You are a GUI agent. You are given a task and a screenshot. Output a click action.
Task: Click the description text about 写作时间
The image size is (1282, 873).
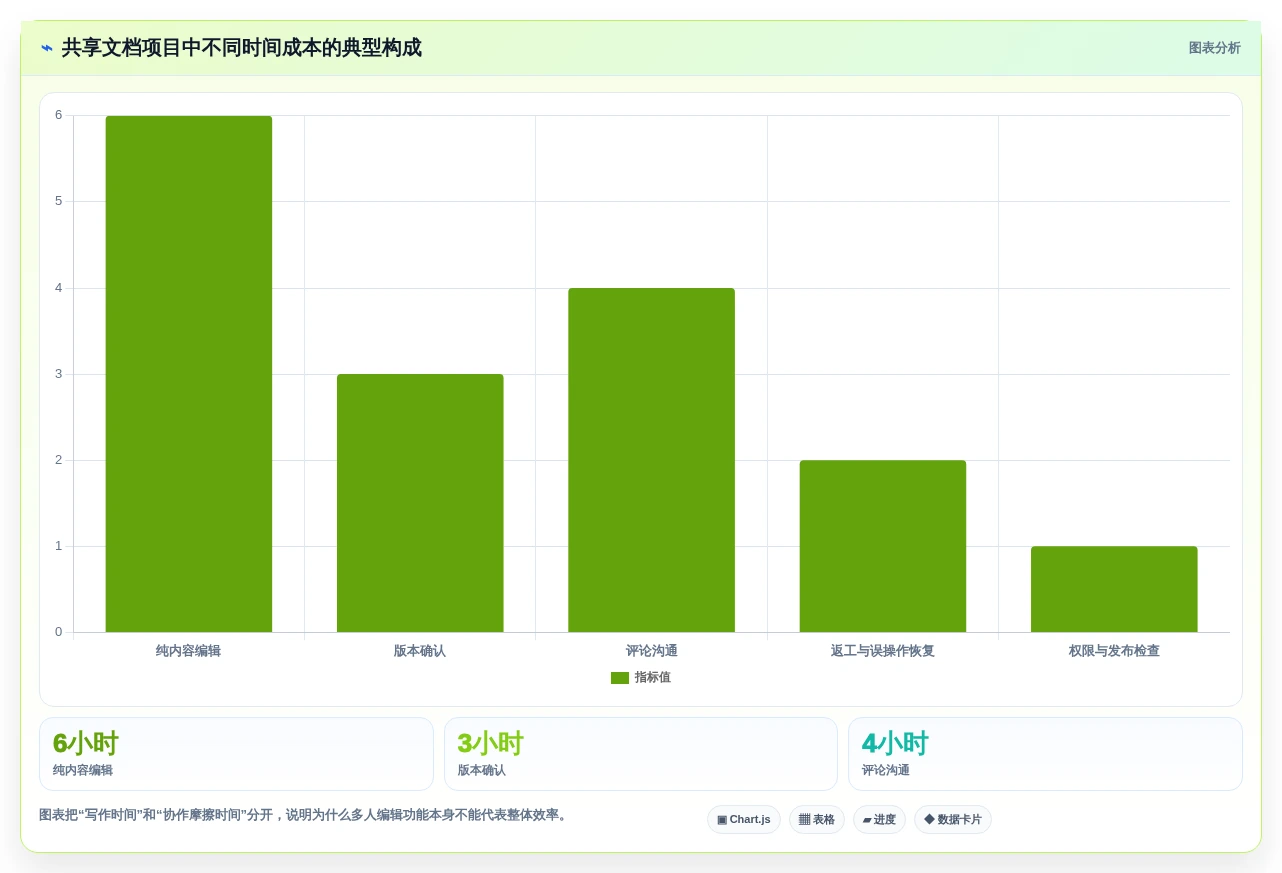pyautogui.click(x=305, y=815)
